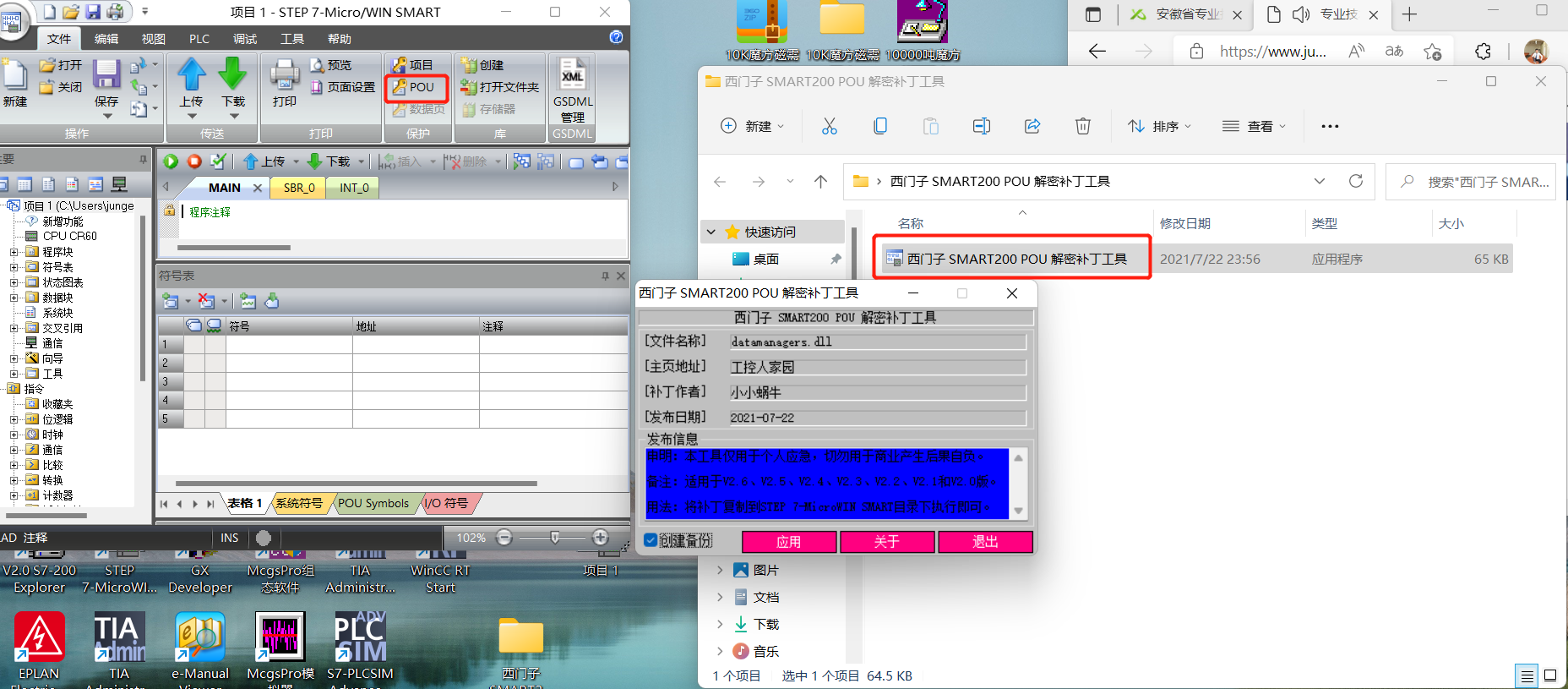Click the Upload arrow icon in ribbon
Image resolution: width=1568 pixels, height=689 pixels.
tap(192, 76)
